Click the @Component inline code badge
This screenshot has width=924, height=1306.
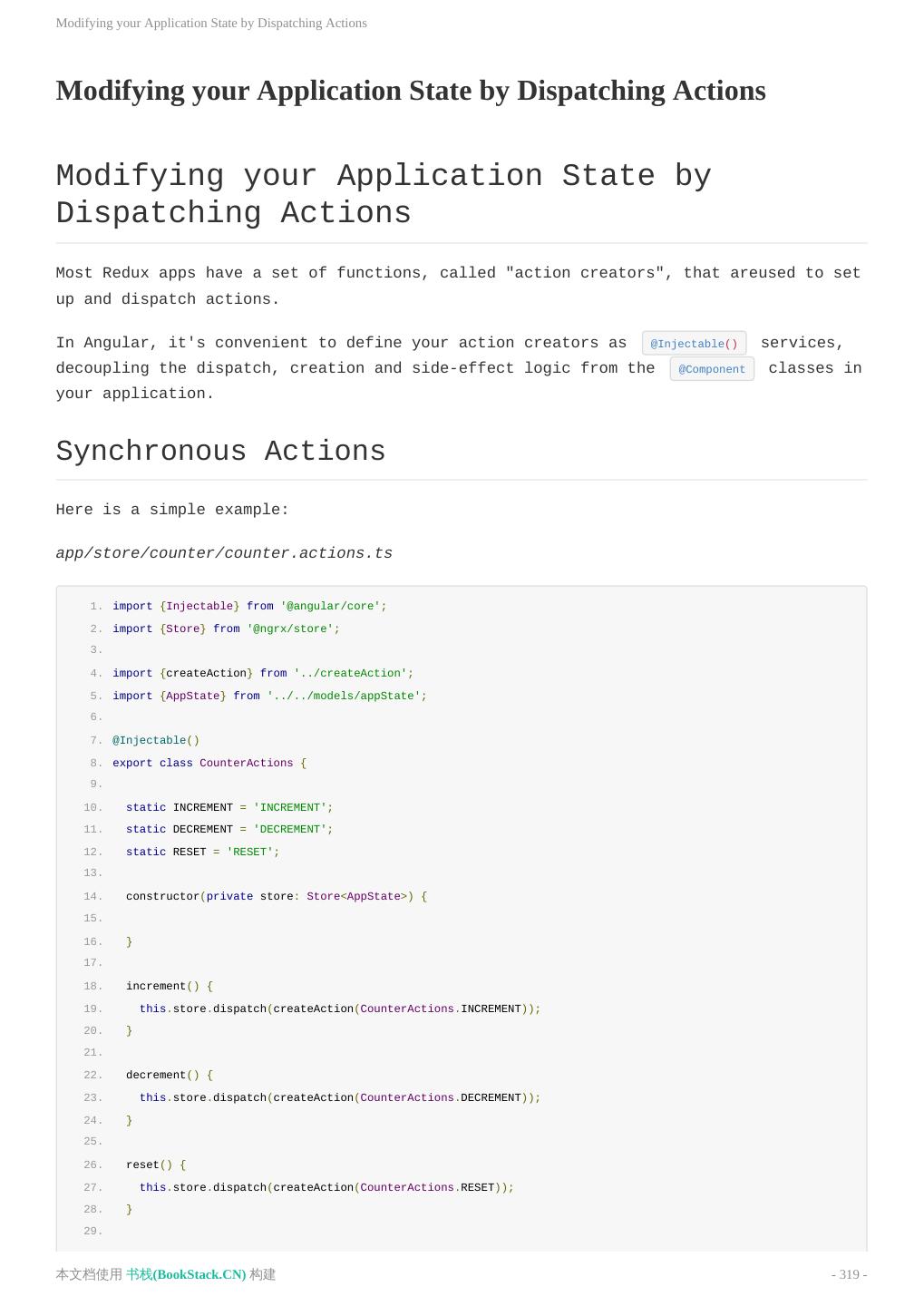coord(712,369)
